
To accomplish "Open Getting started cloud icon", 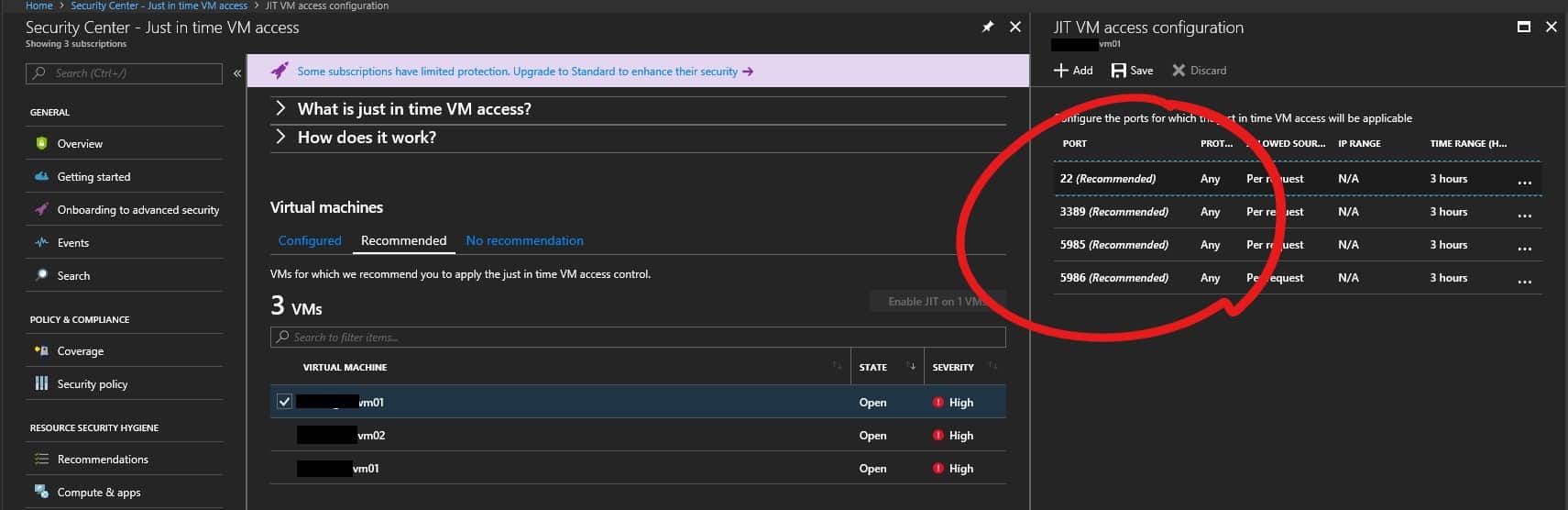I will point(41,176).
